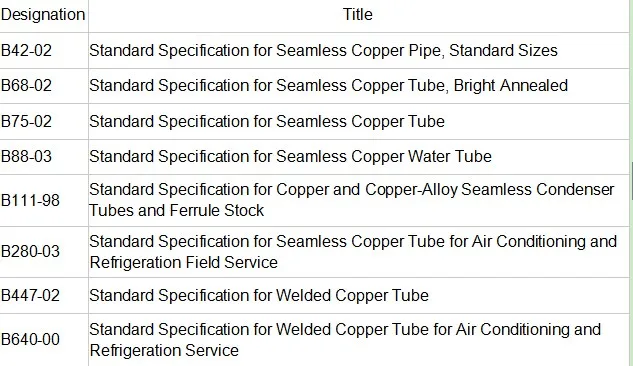Click the Seamless Copper Tube title cell
633x366 pixels.
click(x=358, y=121)
